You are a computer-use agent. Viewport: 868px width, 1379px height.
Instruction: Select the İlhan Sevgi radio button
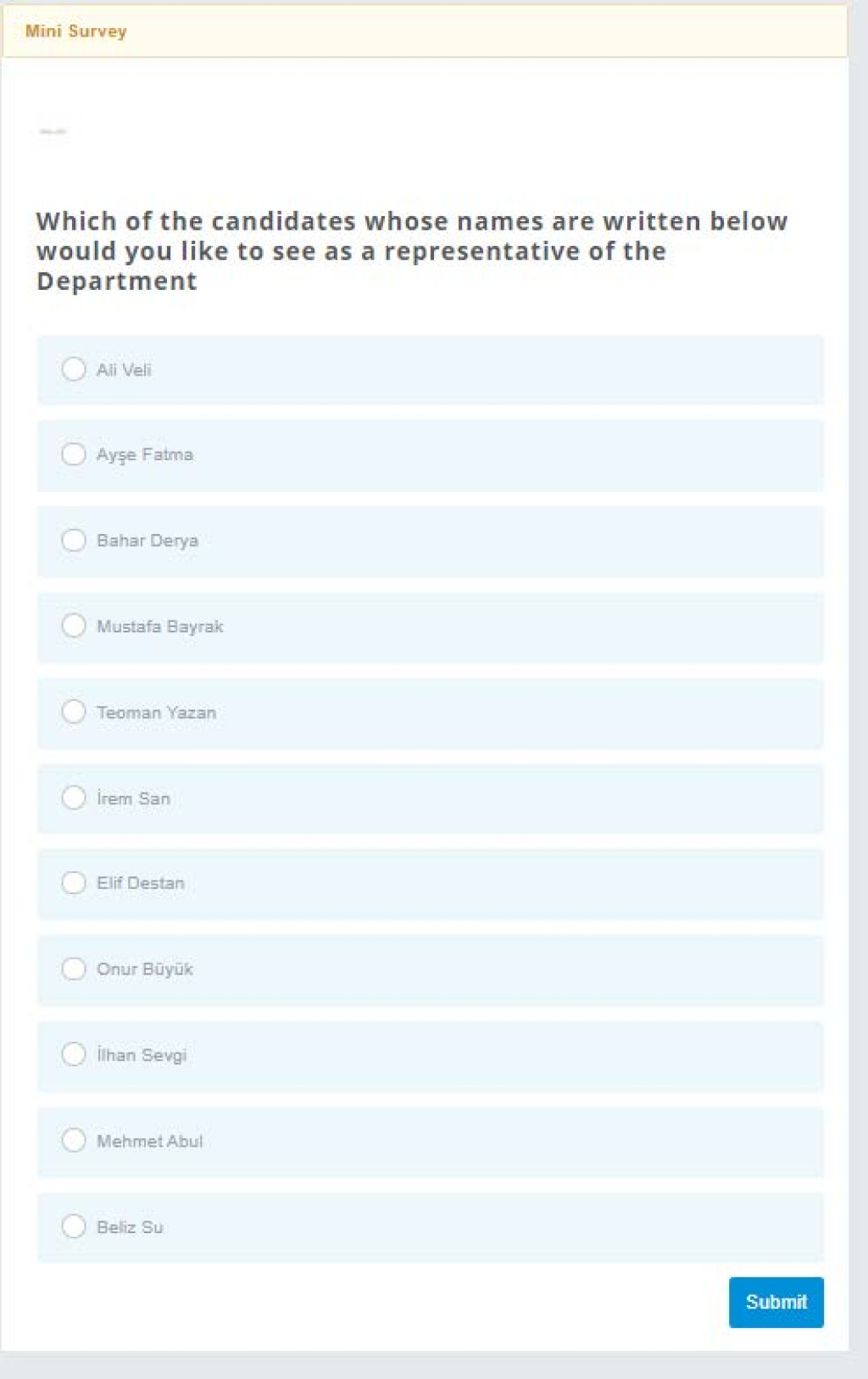coord(74,1054)
